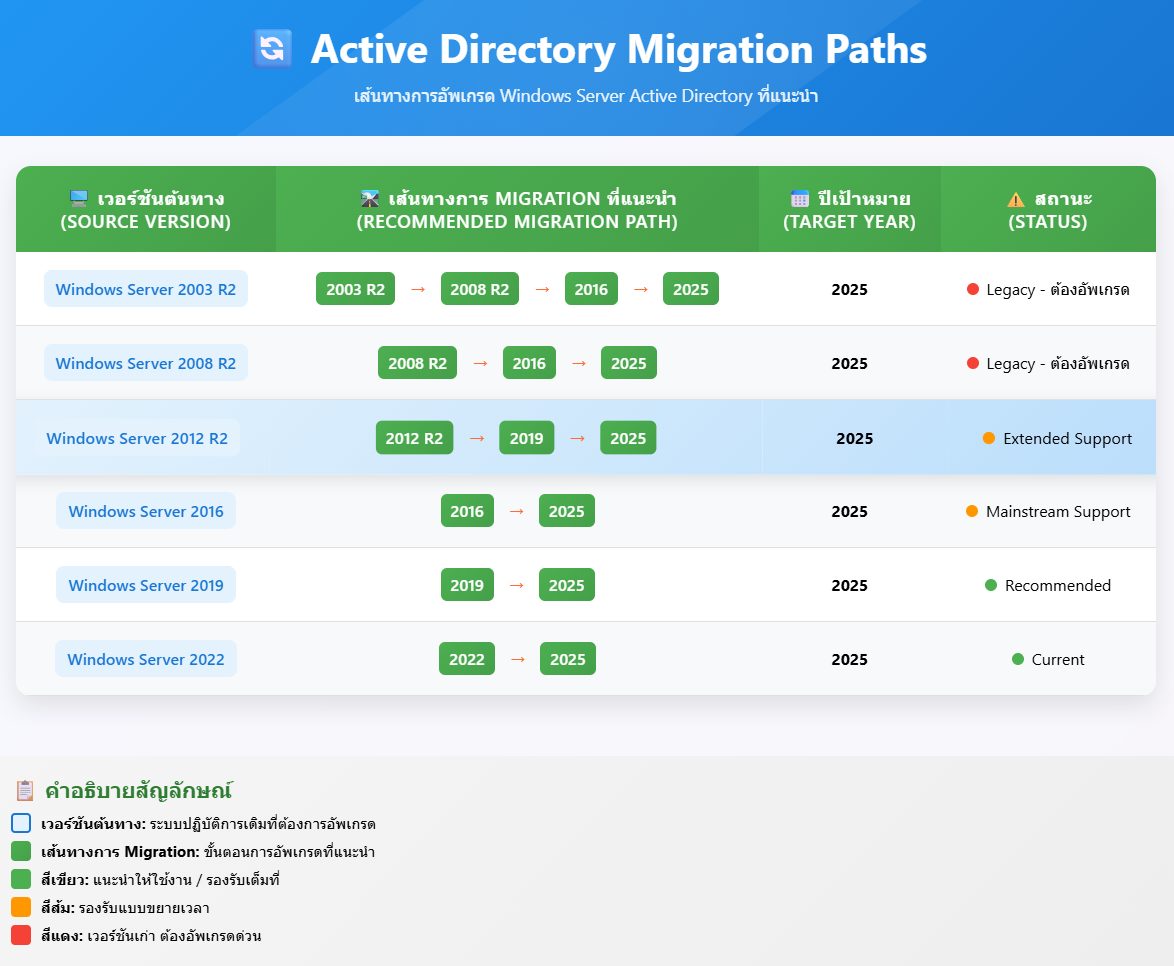Click the Active Directory Migration Paths title

[x=618, y=49]
